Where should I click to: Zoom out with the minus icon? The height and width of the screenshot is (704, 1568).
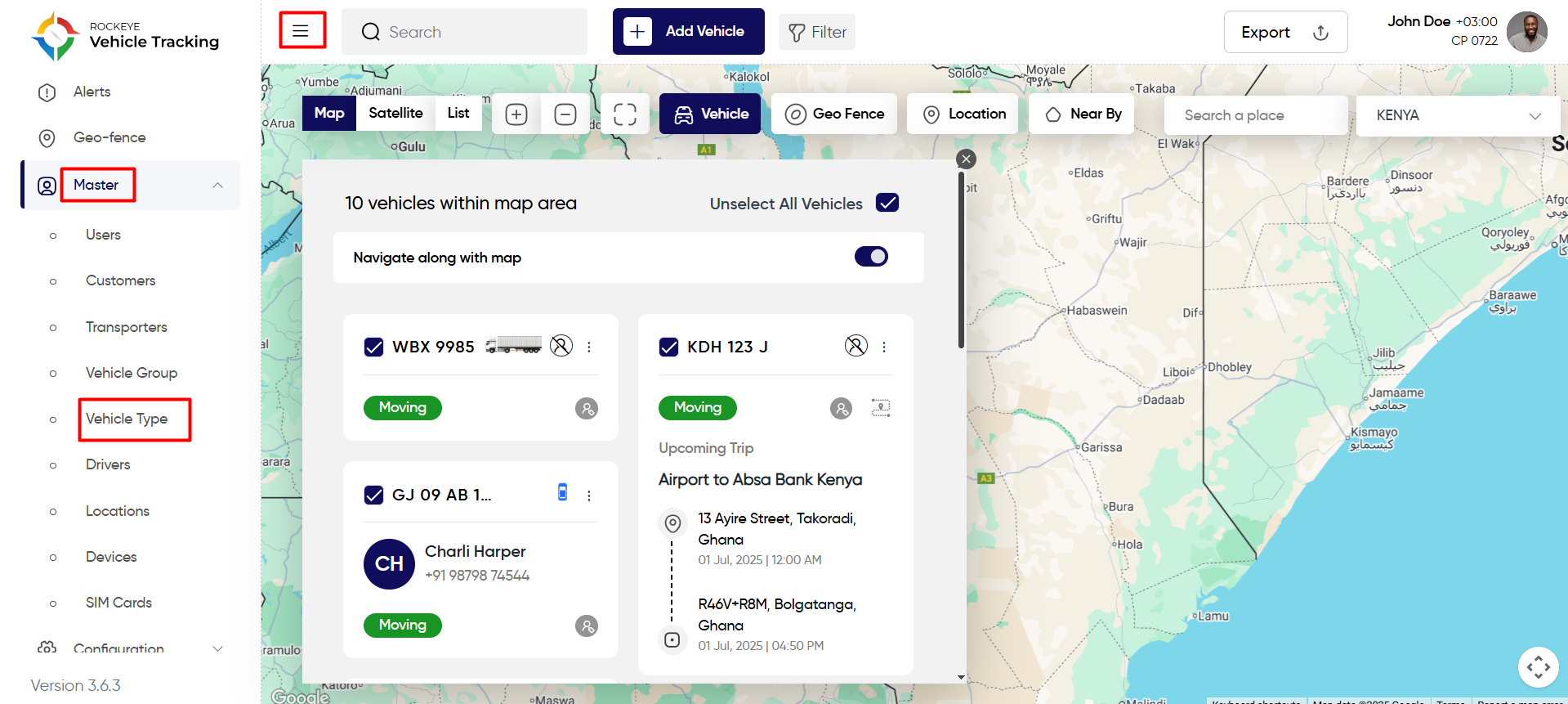565,114
